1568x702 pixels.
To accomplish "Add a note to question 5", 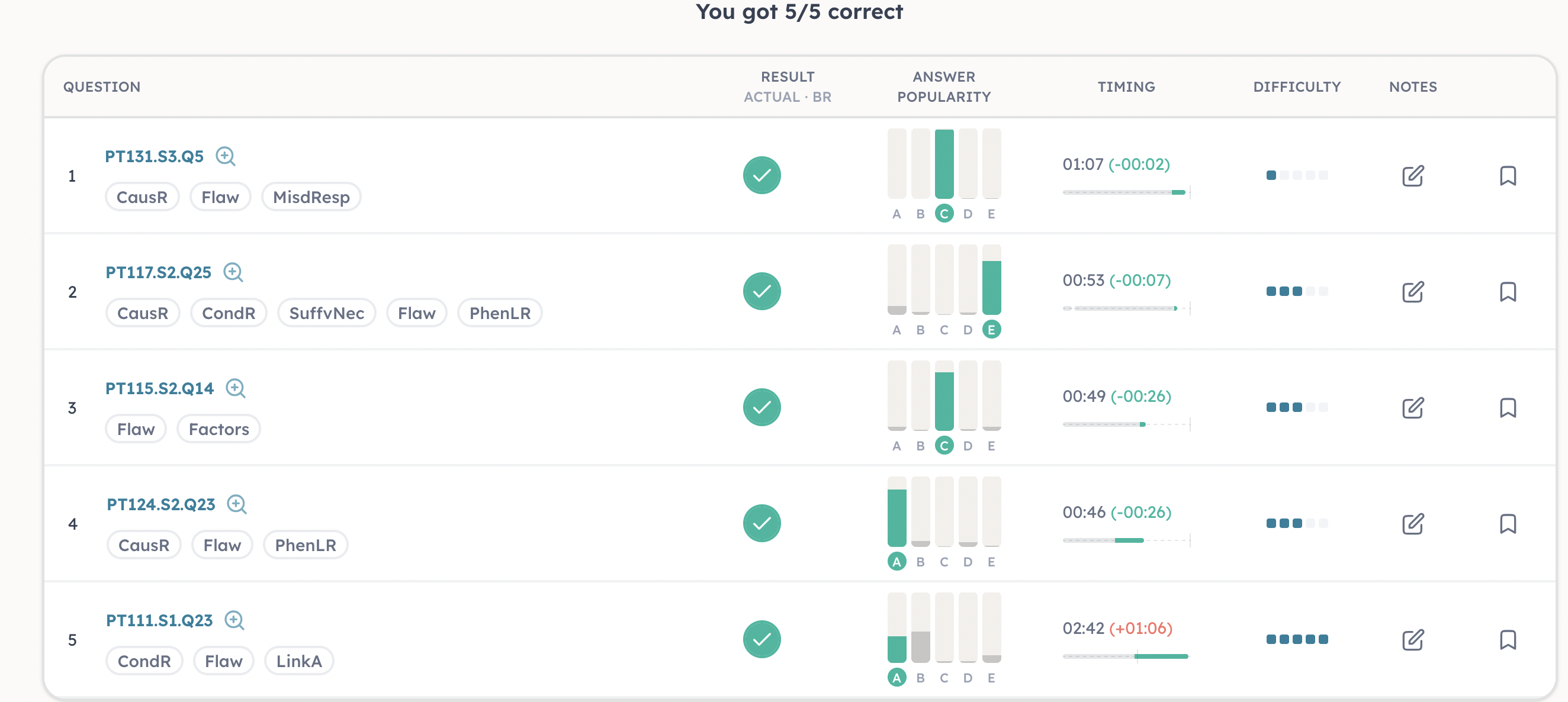I will 1413,640.
